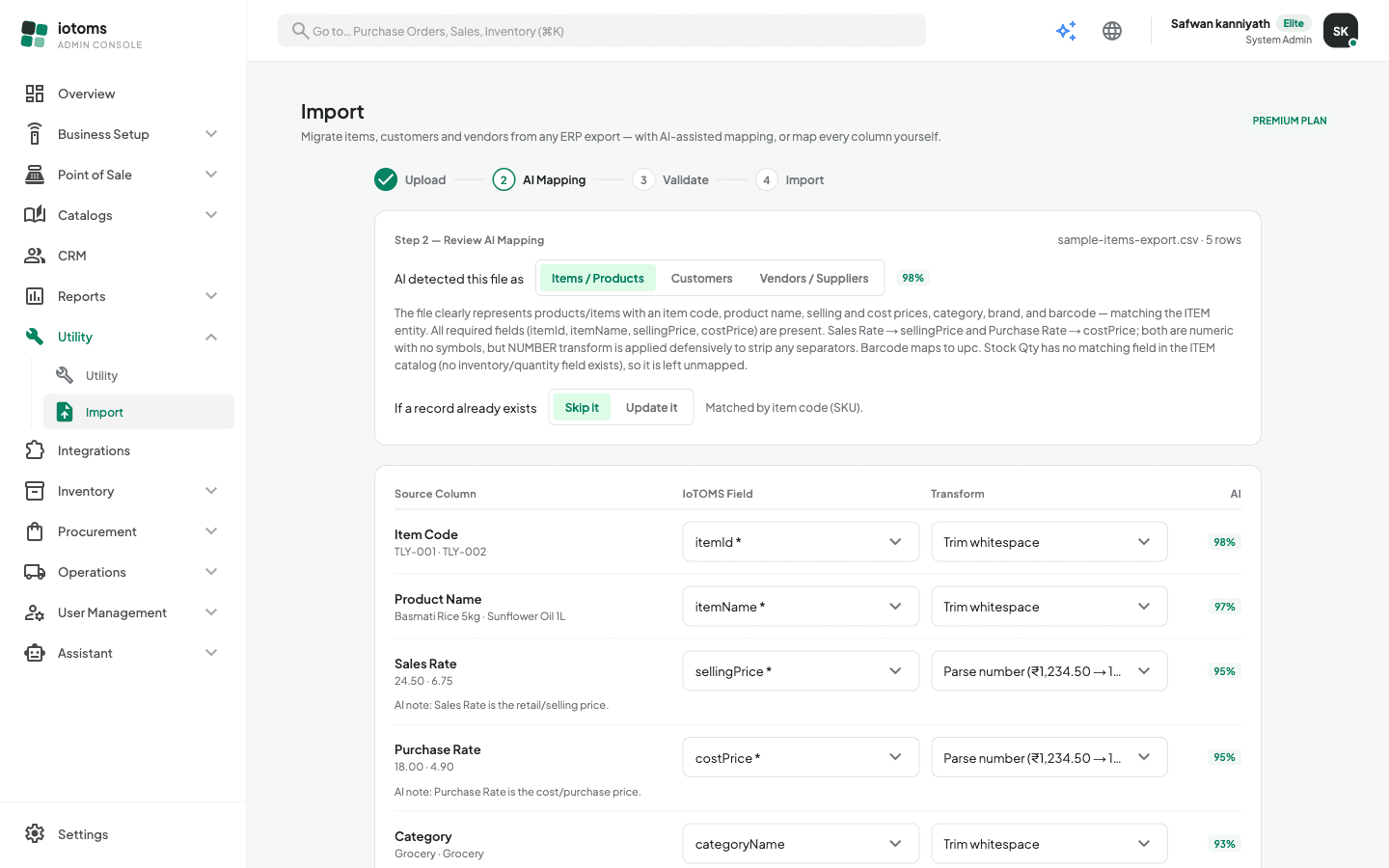Click the Elite badge near username

pyautogui.click(x=1294, y=23)
